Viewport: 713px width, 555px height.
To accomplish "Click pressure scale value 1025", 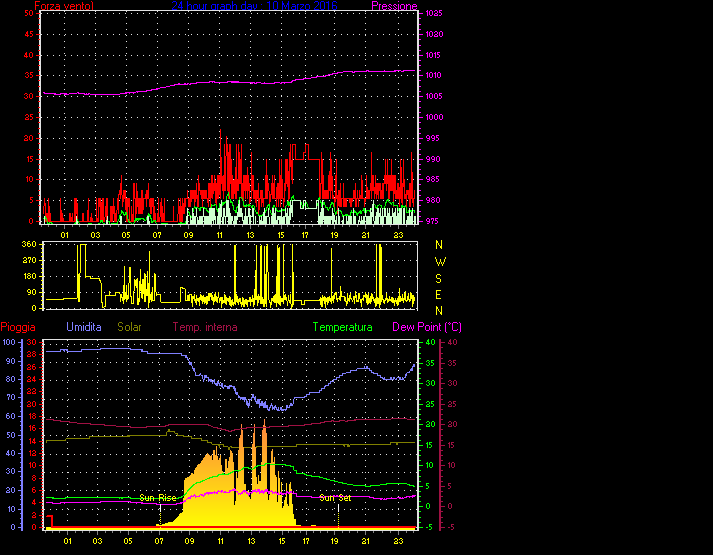I will coord(434,14).
